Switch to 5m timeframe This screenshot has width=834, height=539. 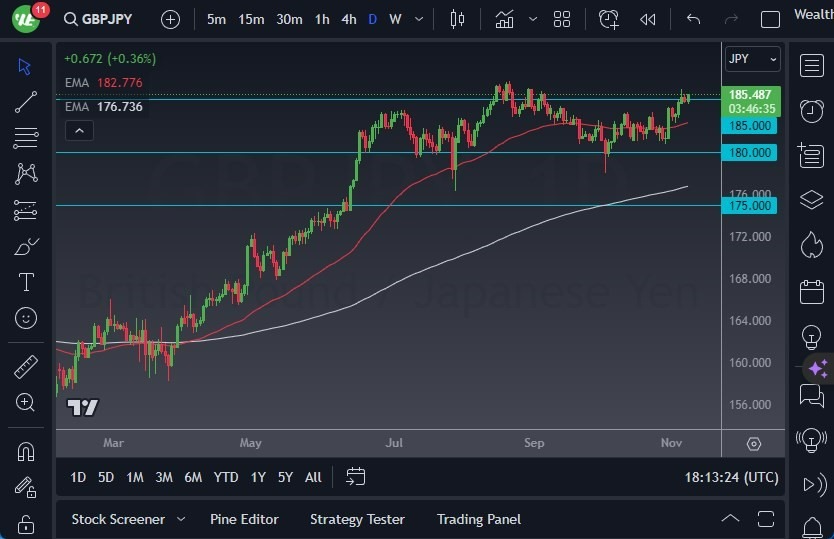click(x=216, y=20)
